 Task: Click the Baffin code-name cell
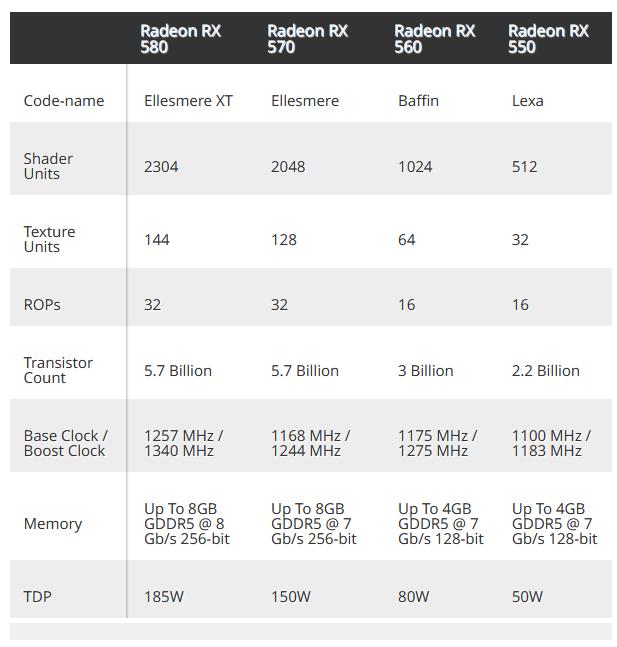tap(418, 101)
